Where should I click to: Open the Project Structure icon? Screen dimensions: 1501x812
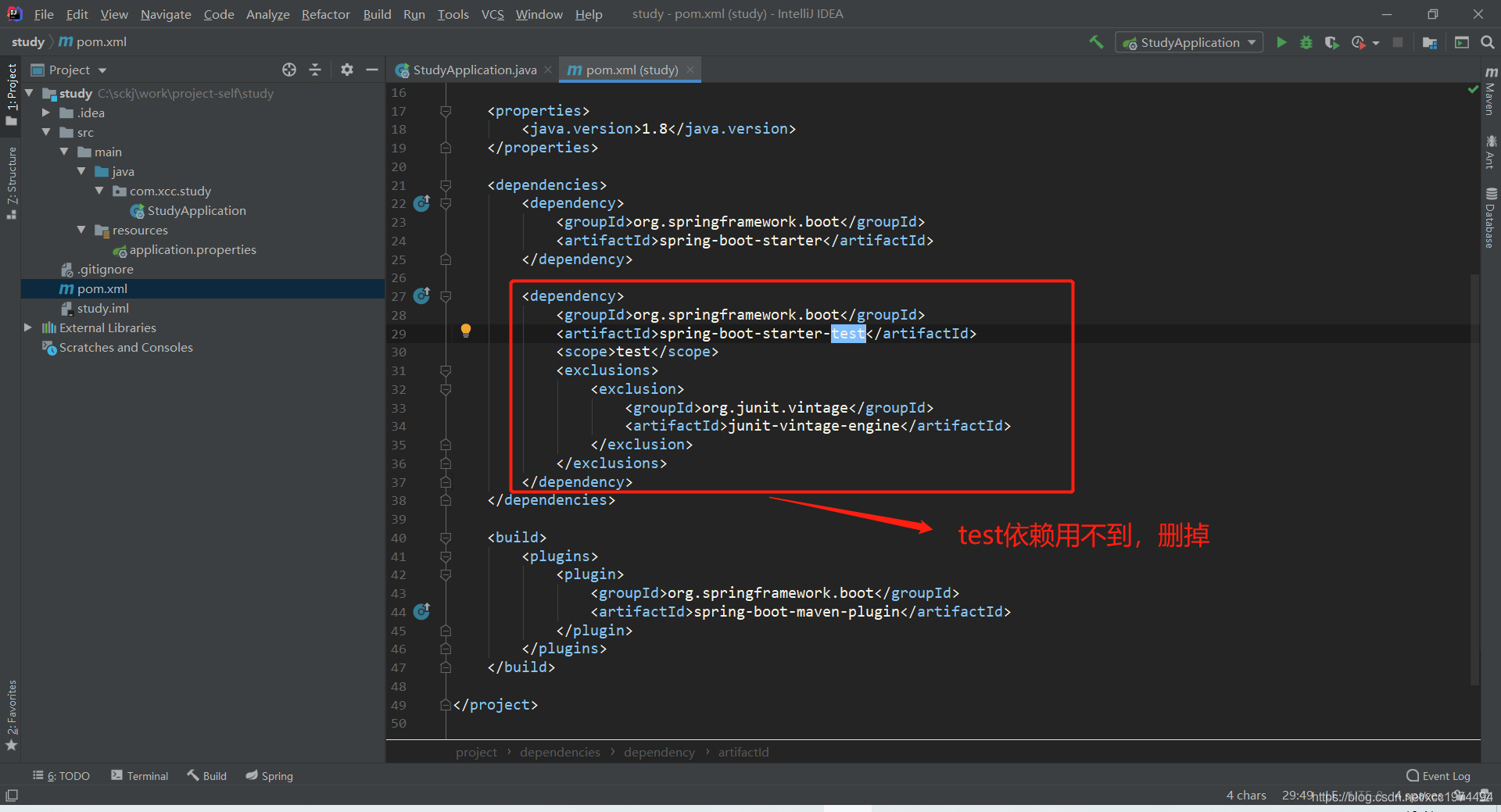pyautogui.click(x=1430, y=42)
